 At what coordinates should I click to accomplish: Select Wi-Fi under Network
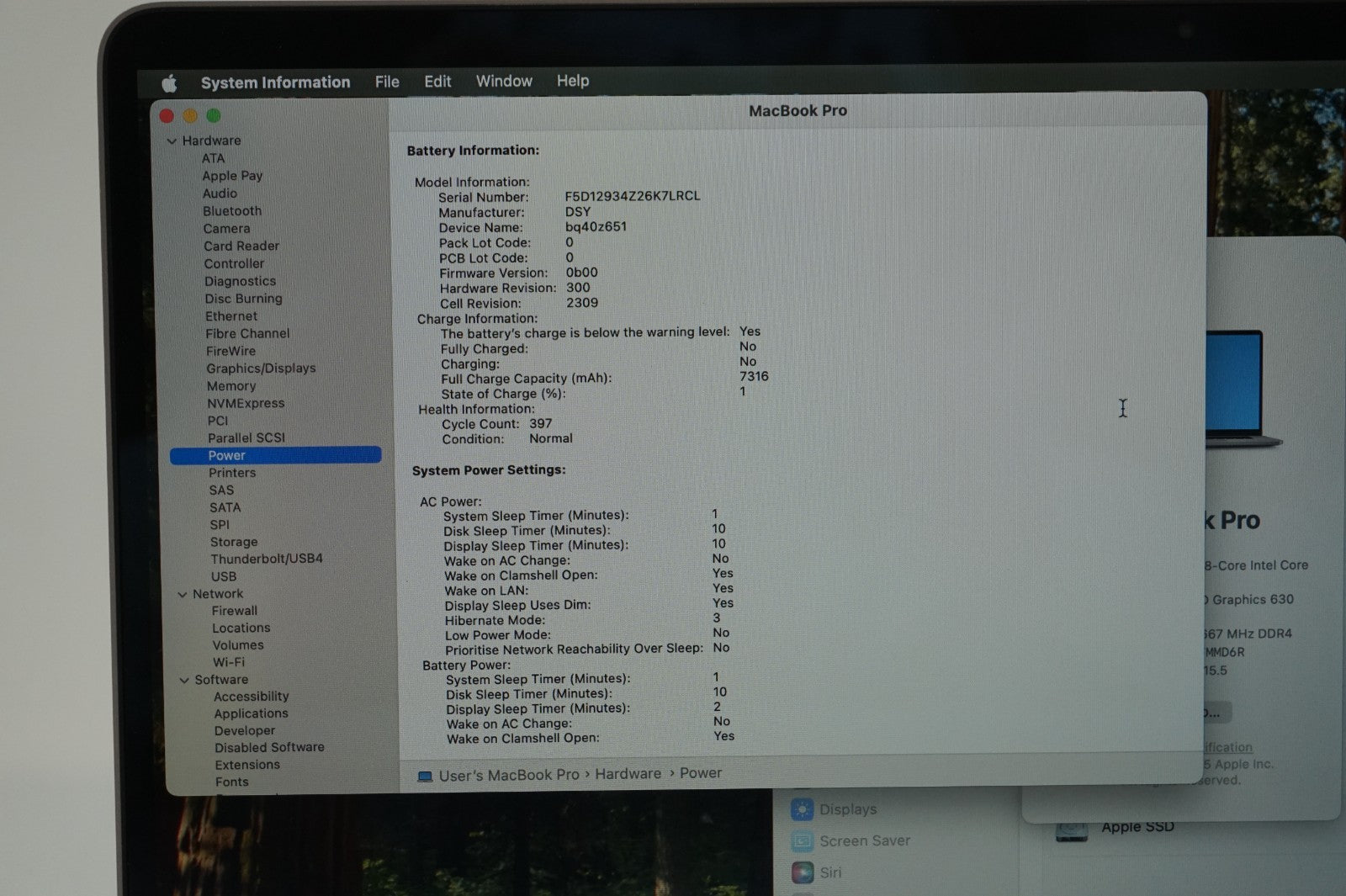click(x=229, y=663)
